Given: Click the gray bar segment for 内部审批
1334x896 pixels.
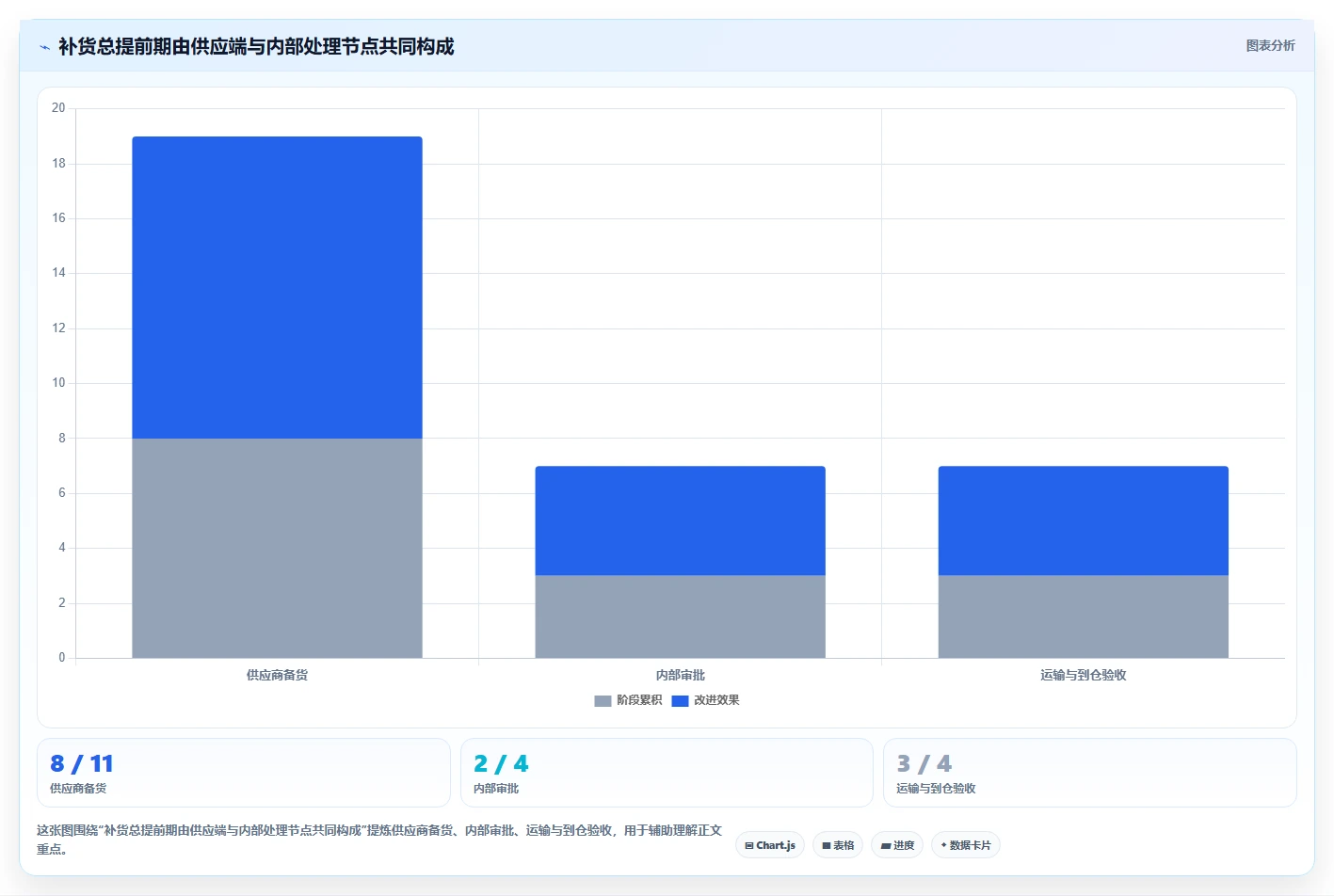Looking at the screenshot, I should (x=680, y=616).
